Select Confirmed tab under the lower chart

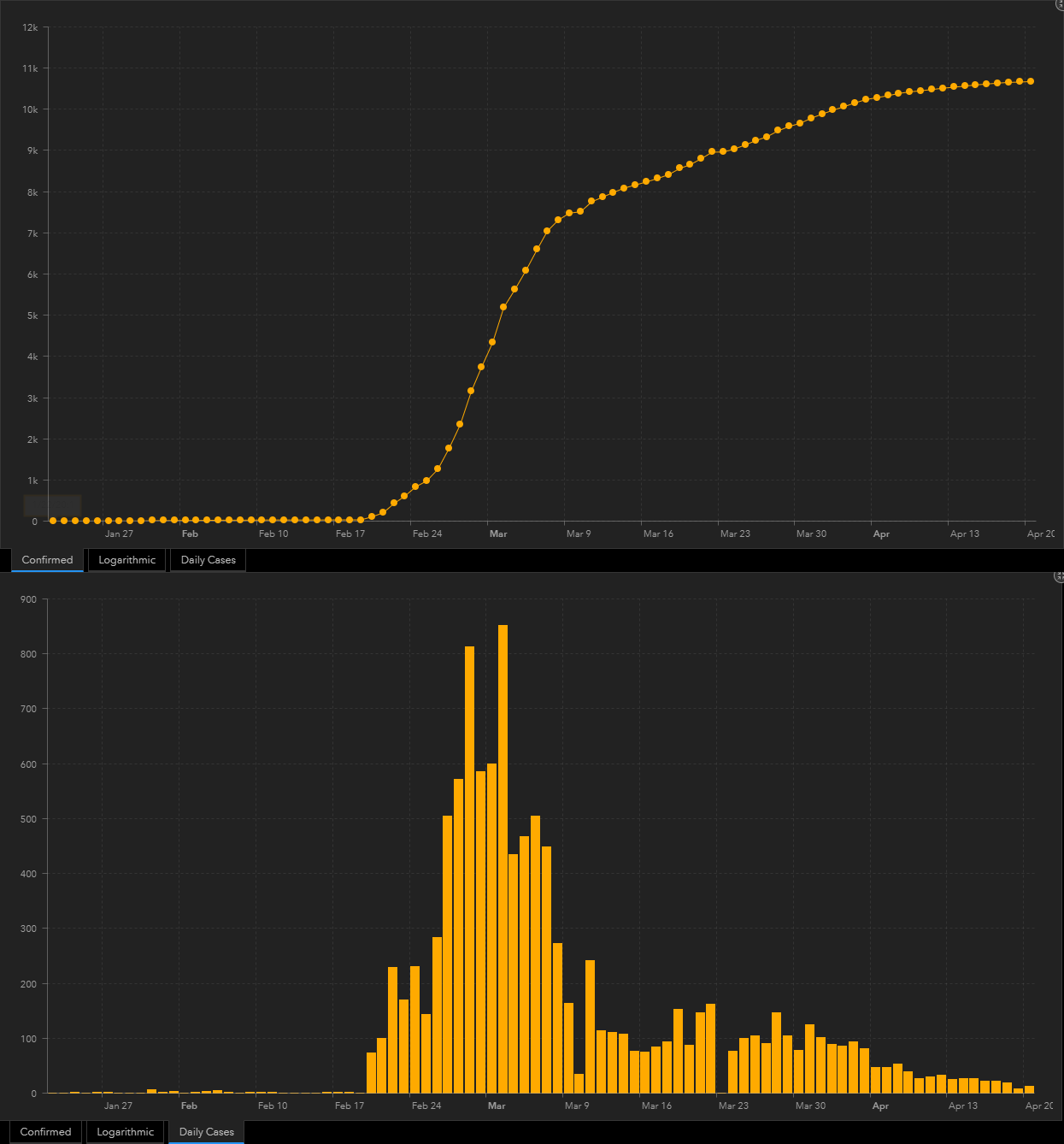point(45,1132)
